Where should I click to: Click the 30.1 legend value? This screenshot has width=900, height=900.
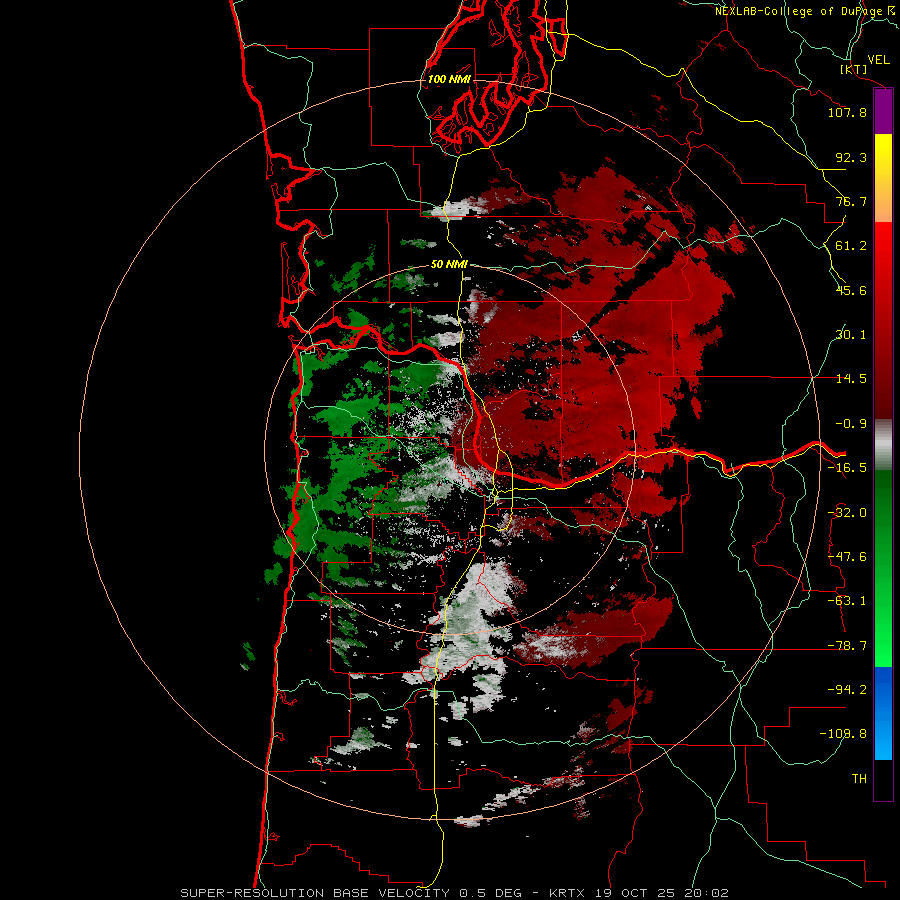tap(851, 335)
